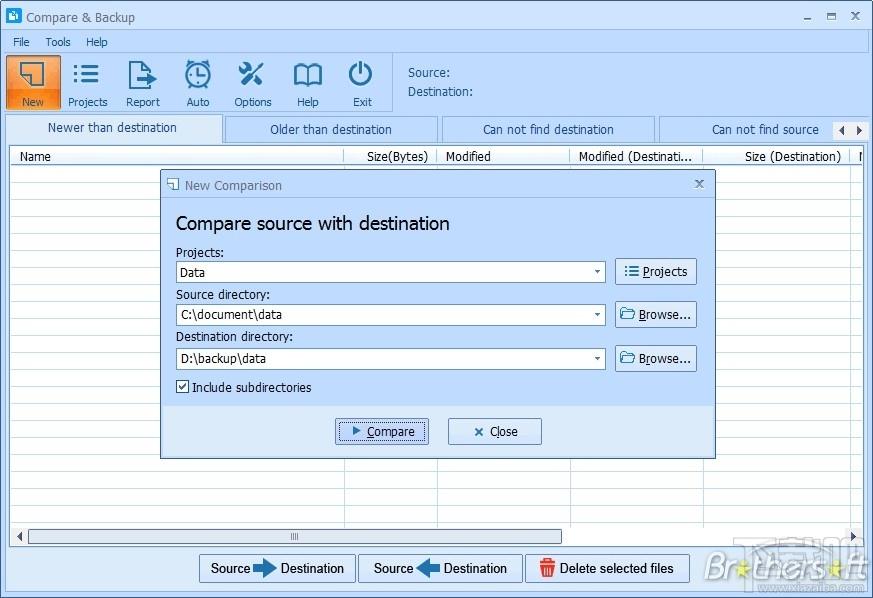Image resolution: width=873 pixels, height=598 pixels.
Task: Browse for the destination directory
Action: point(656,359)
